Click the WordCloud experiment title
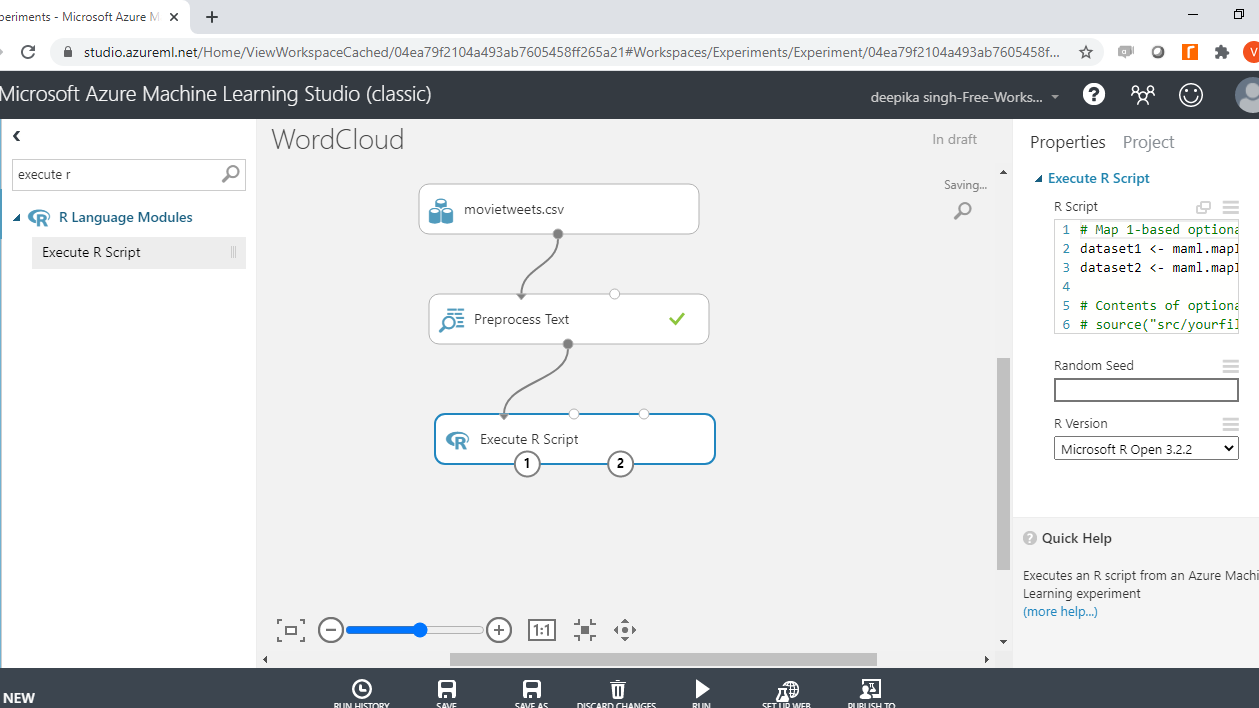 click(338, 139)
